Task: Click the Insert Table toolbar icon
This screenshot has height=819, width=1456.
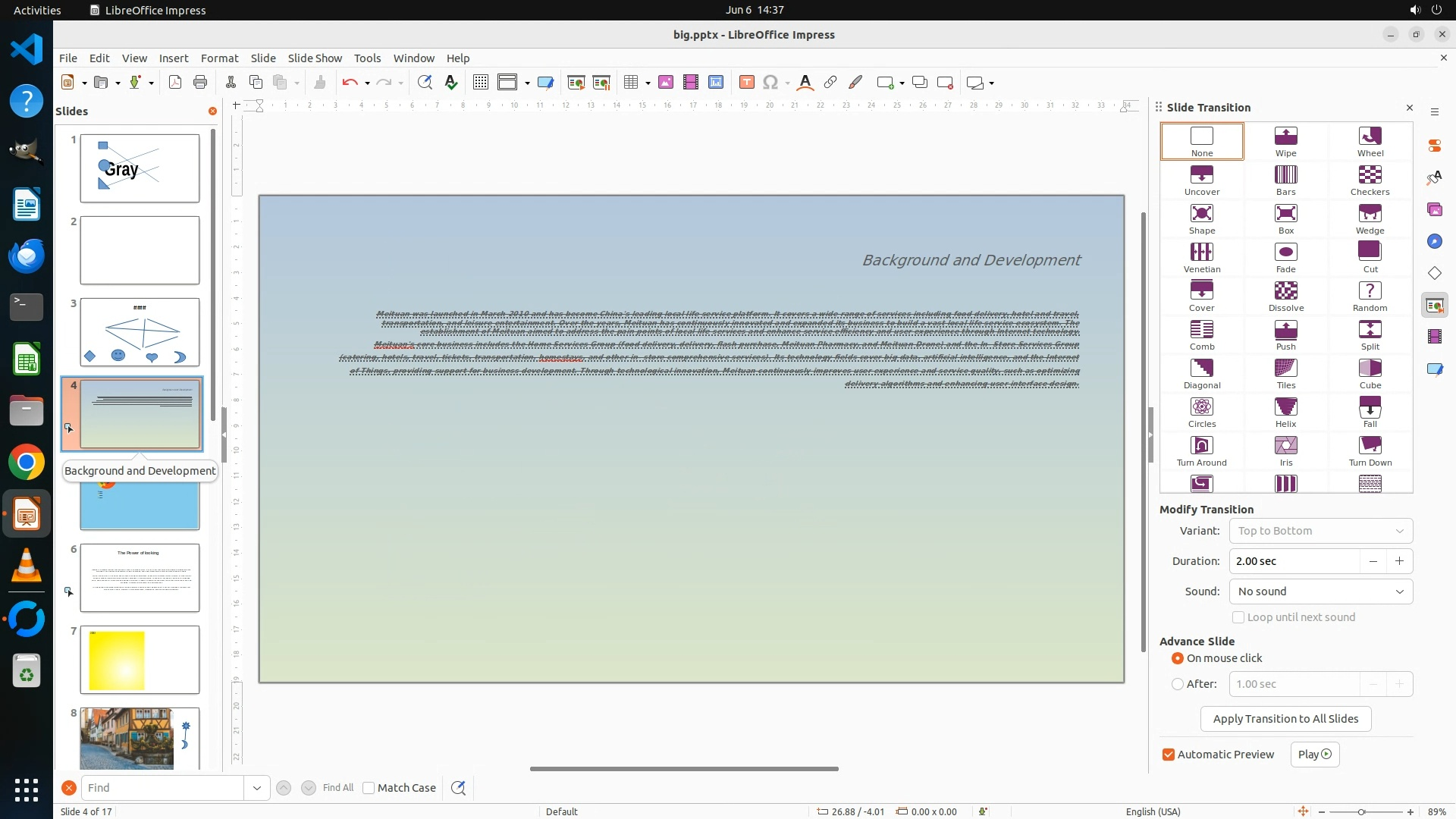Action: (631, 83)
